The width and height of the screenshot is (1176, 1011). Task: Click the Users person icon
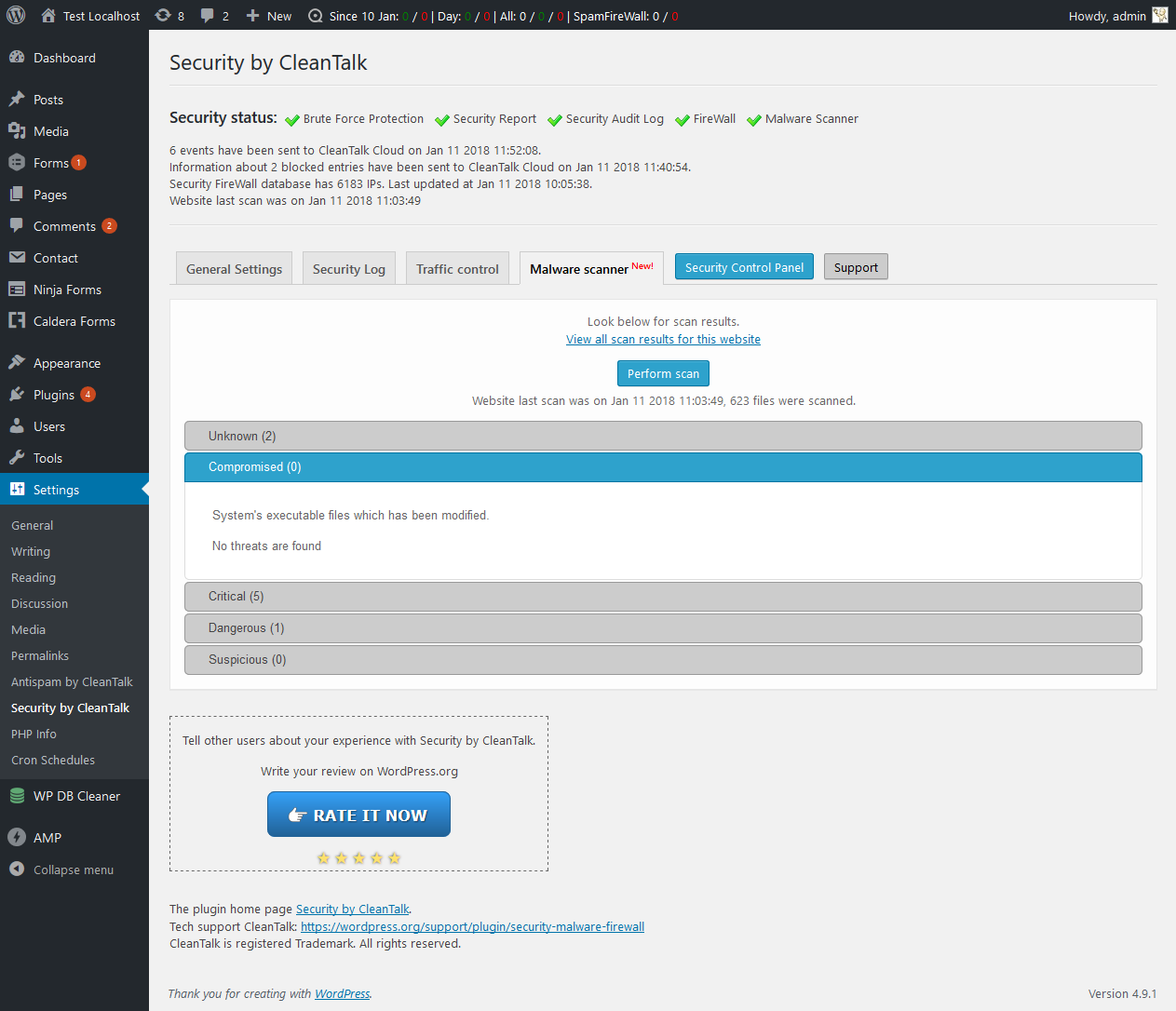(17, 426)
